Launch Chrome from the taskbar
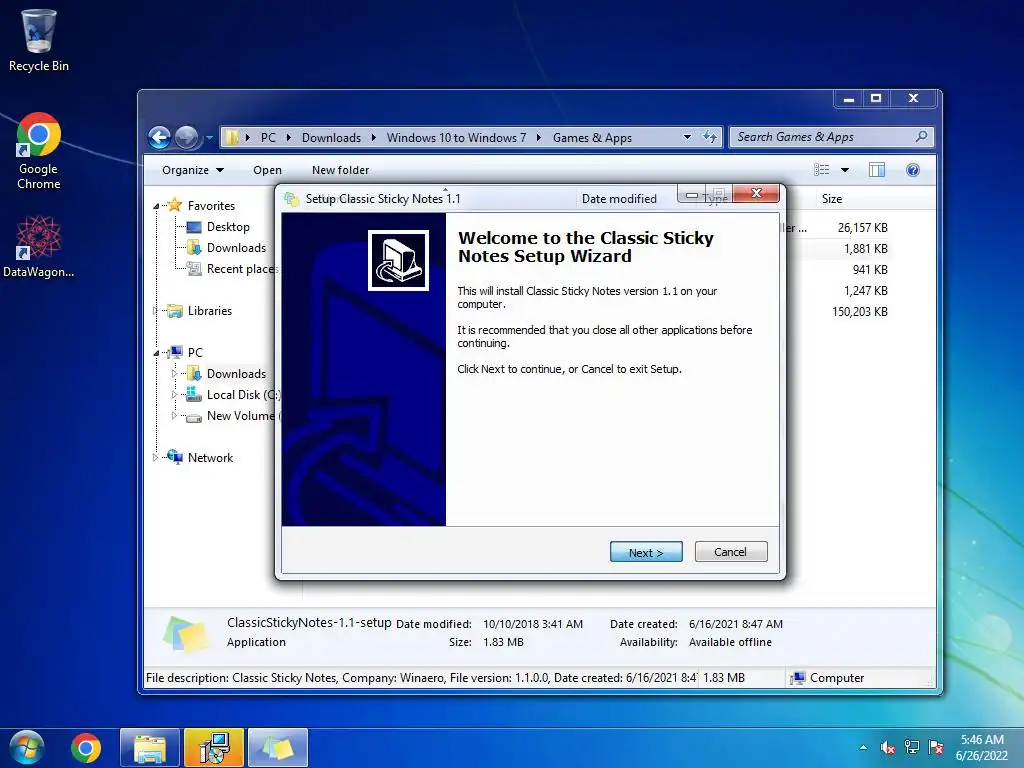The width and height of the screenshot is (1024, 768). pos(86,748)
